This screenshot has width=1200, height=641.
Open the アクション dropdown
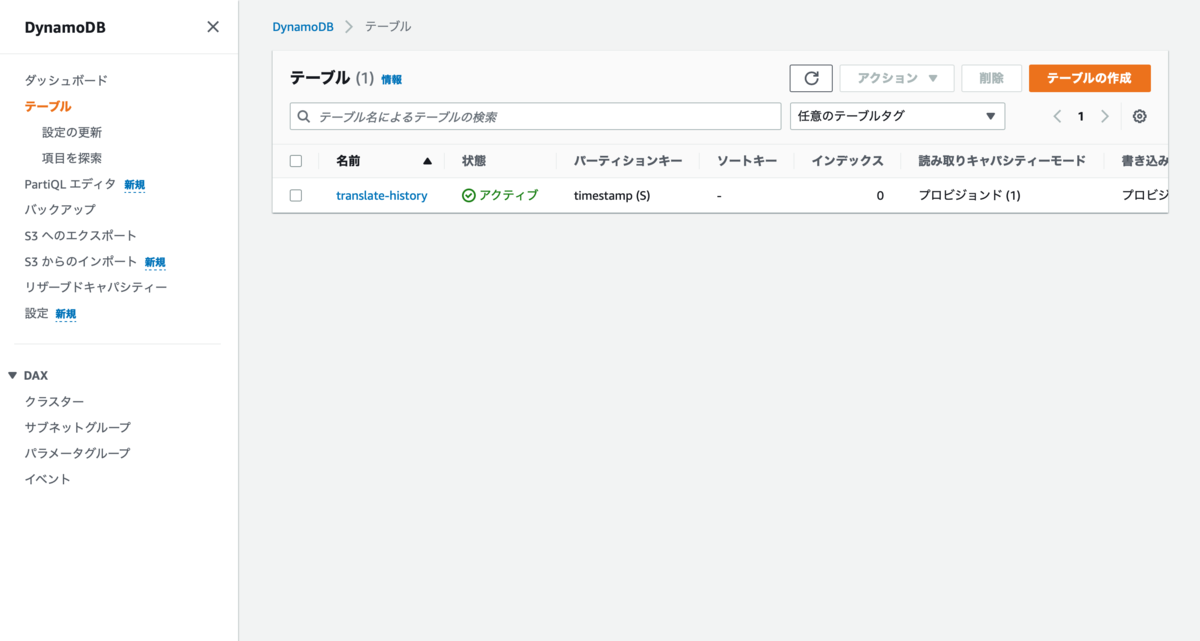(897, 78)
